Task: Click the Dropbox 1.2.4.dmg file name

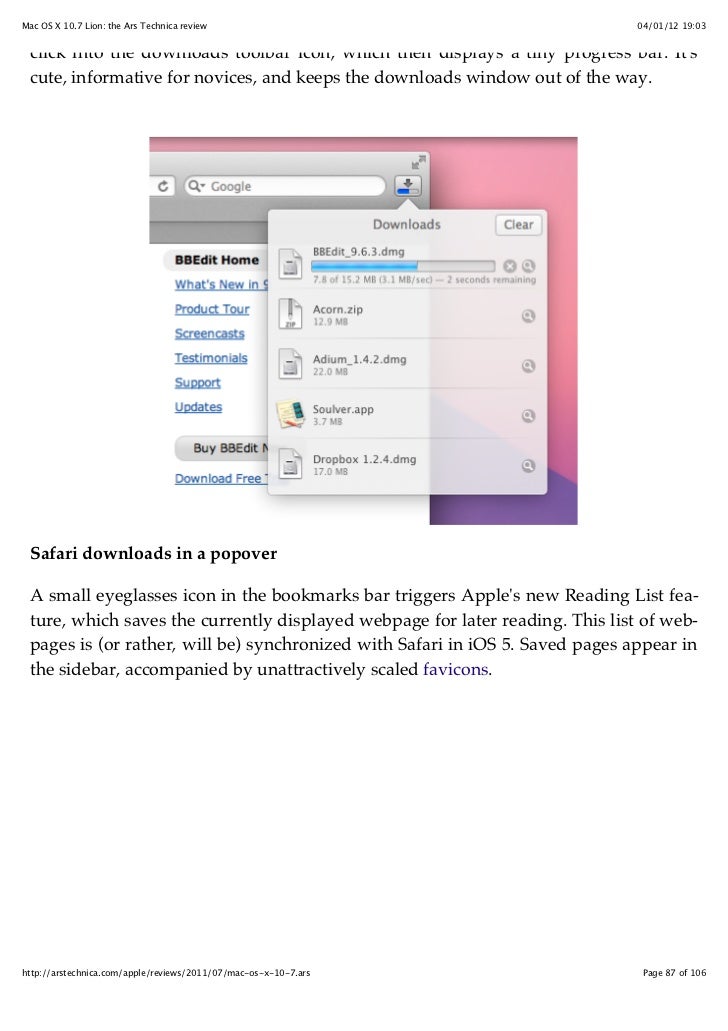Action: tap(364, 459)
